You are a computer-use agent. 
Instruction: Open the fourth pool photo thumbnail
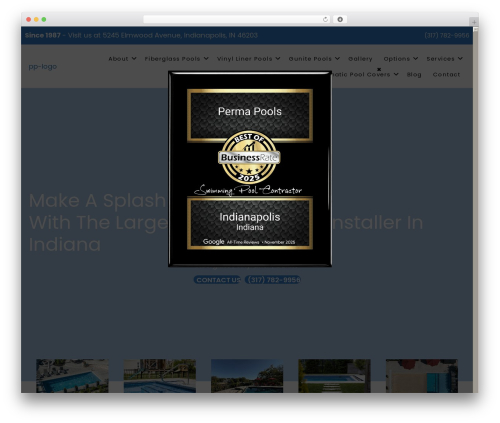click(334, 376)
